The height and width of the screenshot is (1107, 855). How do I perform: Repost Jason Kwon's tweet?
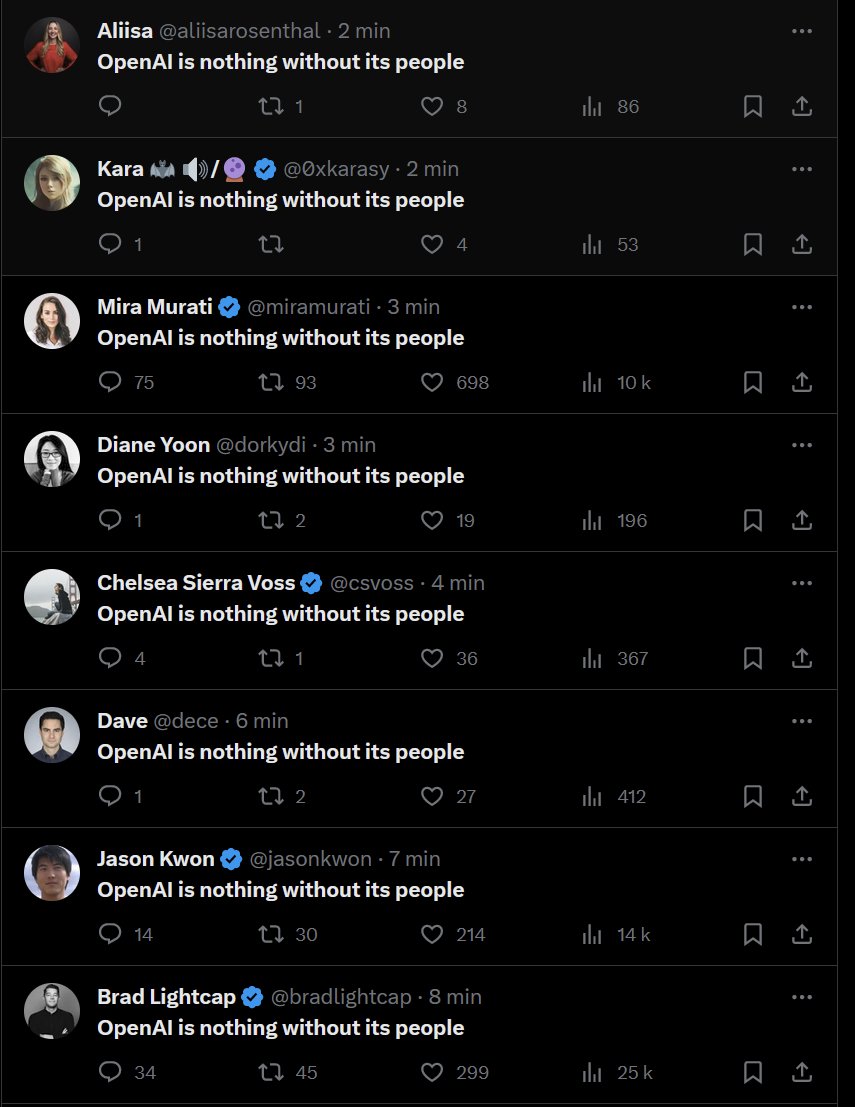pos(271,934)
